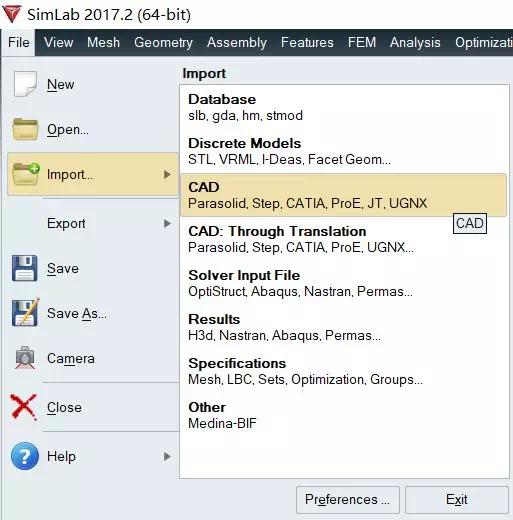This screenshot has height=520, width=513.
Task: Select CAD: Through Translation import option
Action: click(343, 239)
